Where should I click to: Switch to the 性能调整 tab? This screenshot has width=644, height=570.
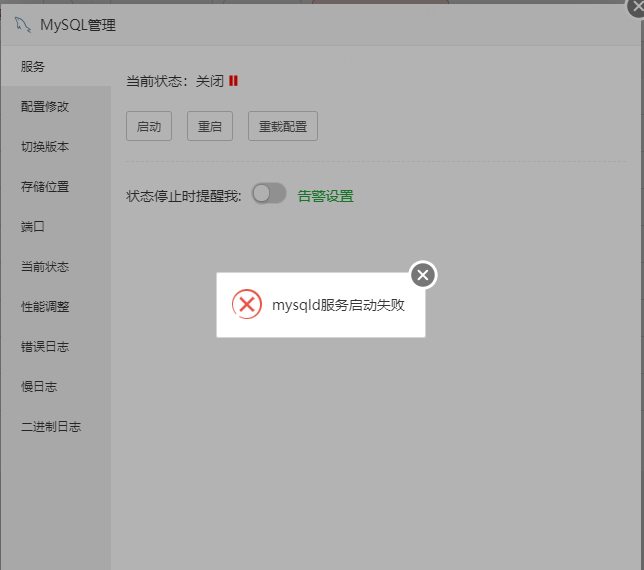(56, 306)
